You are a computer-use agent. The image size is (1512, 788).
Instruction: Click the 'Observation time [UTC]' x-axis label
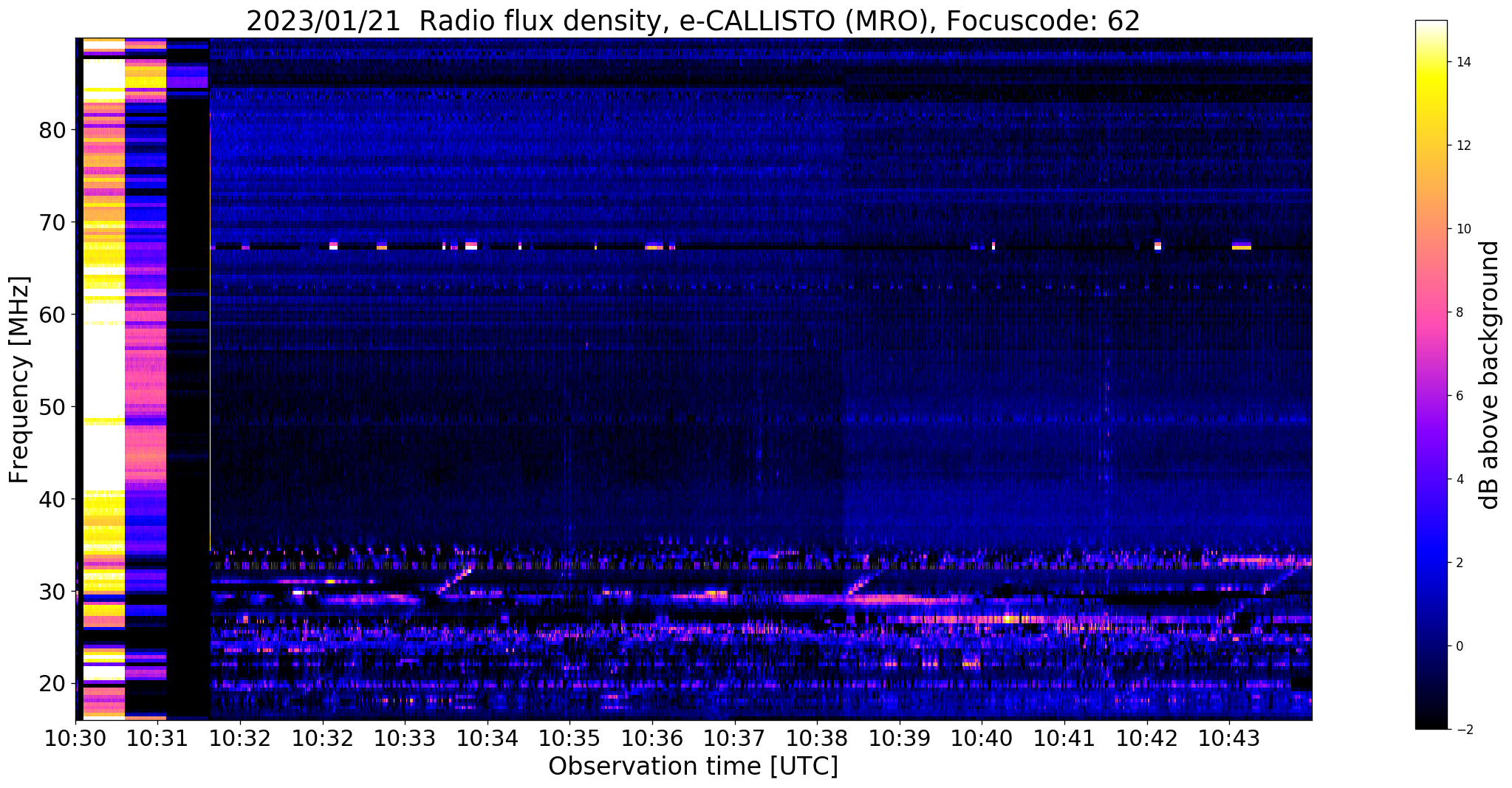click(693, 767)
